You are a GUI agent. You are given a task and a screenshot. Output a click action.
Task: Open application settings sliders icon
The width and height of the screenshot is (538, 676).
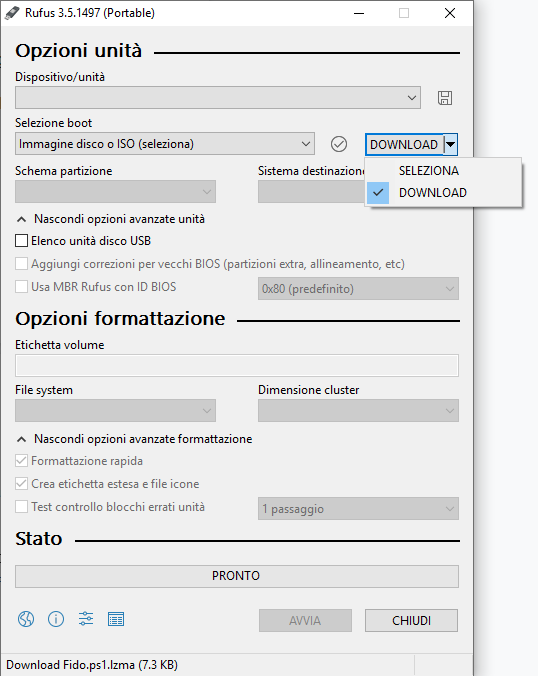click(x=86, y=619)
